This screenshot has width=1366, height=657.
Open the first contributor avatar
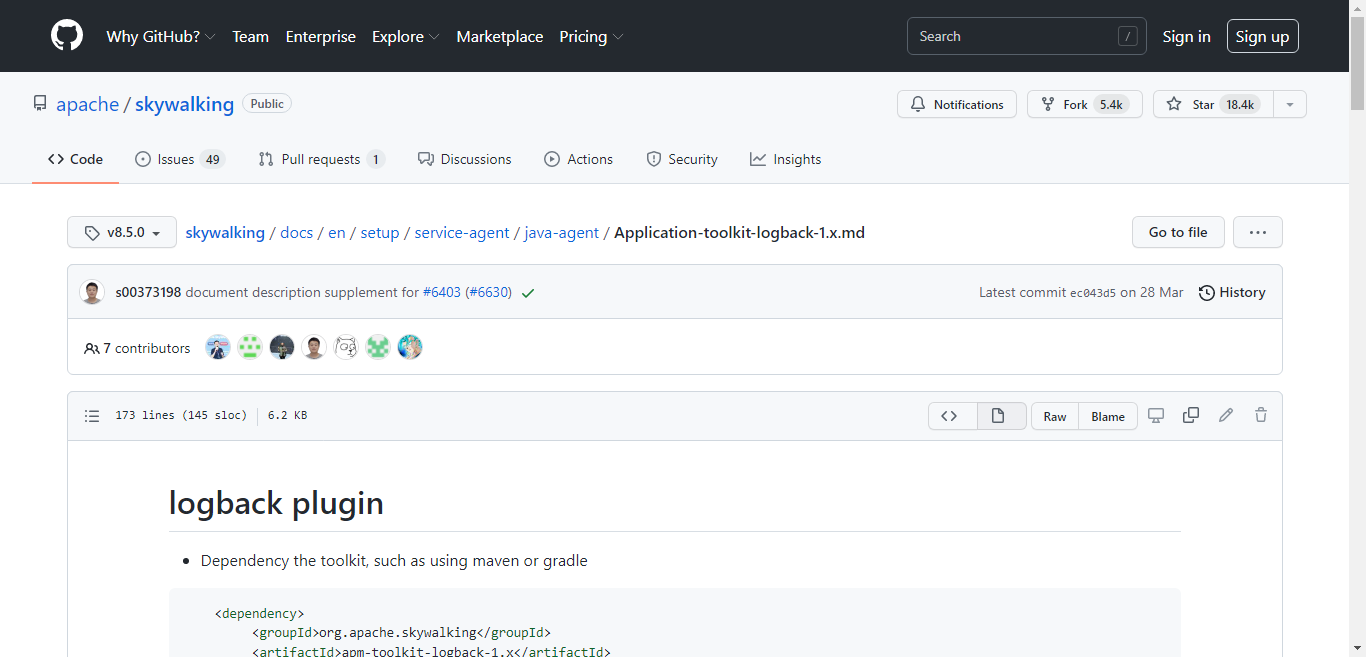(218, 347)
